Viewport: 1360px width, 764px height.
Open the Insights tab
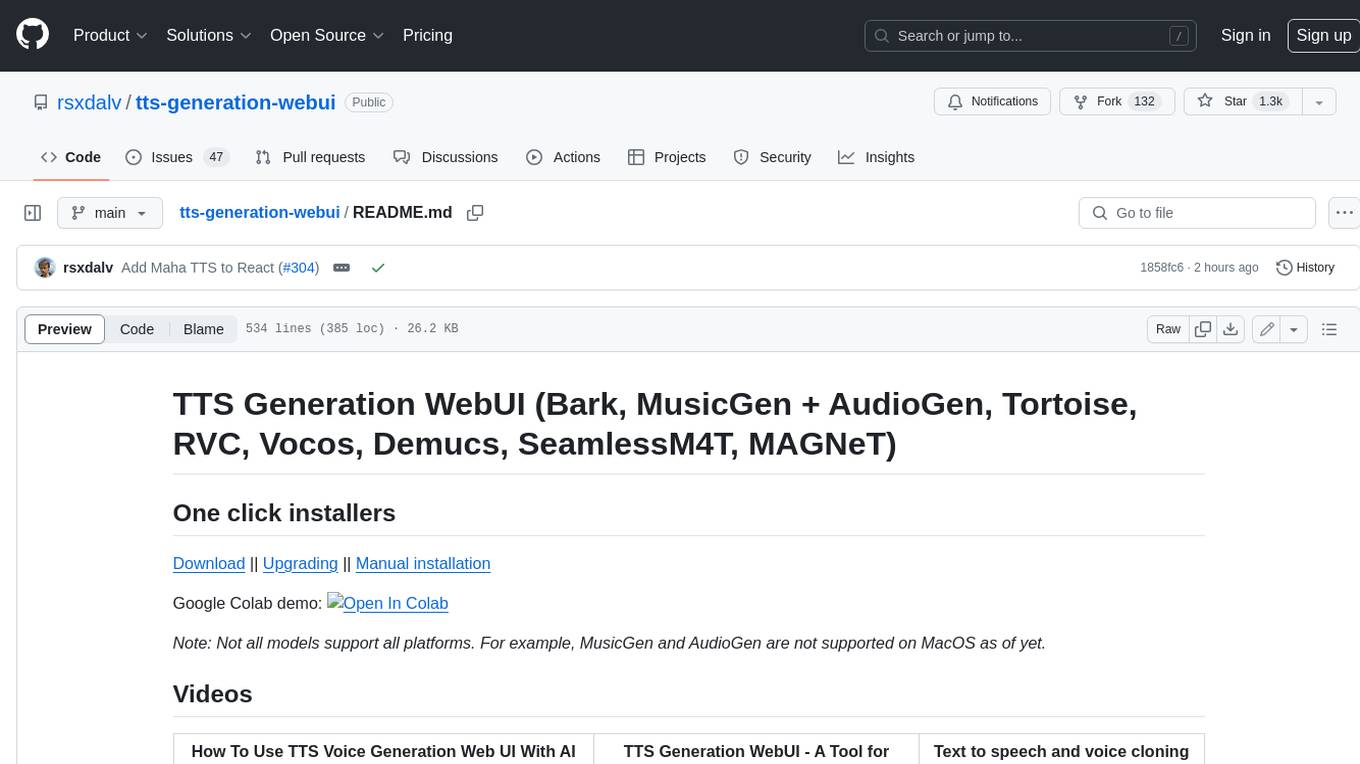point(876,157)
